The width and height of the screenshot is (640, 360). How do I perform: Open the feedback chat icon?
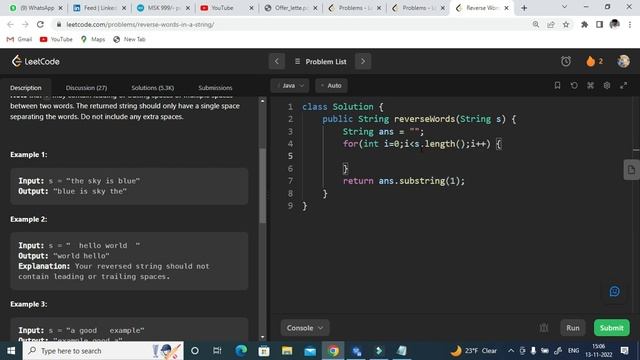614,291
